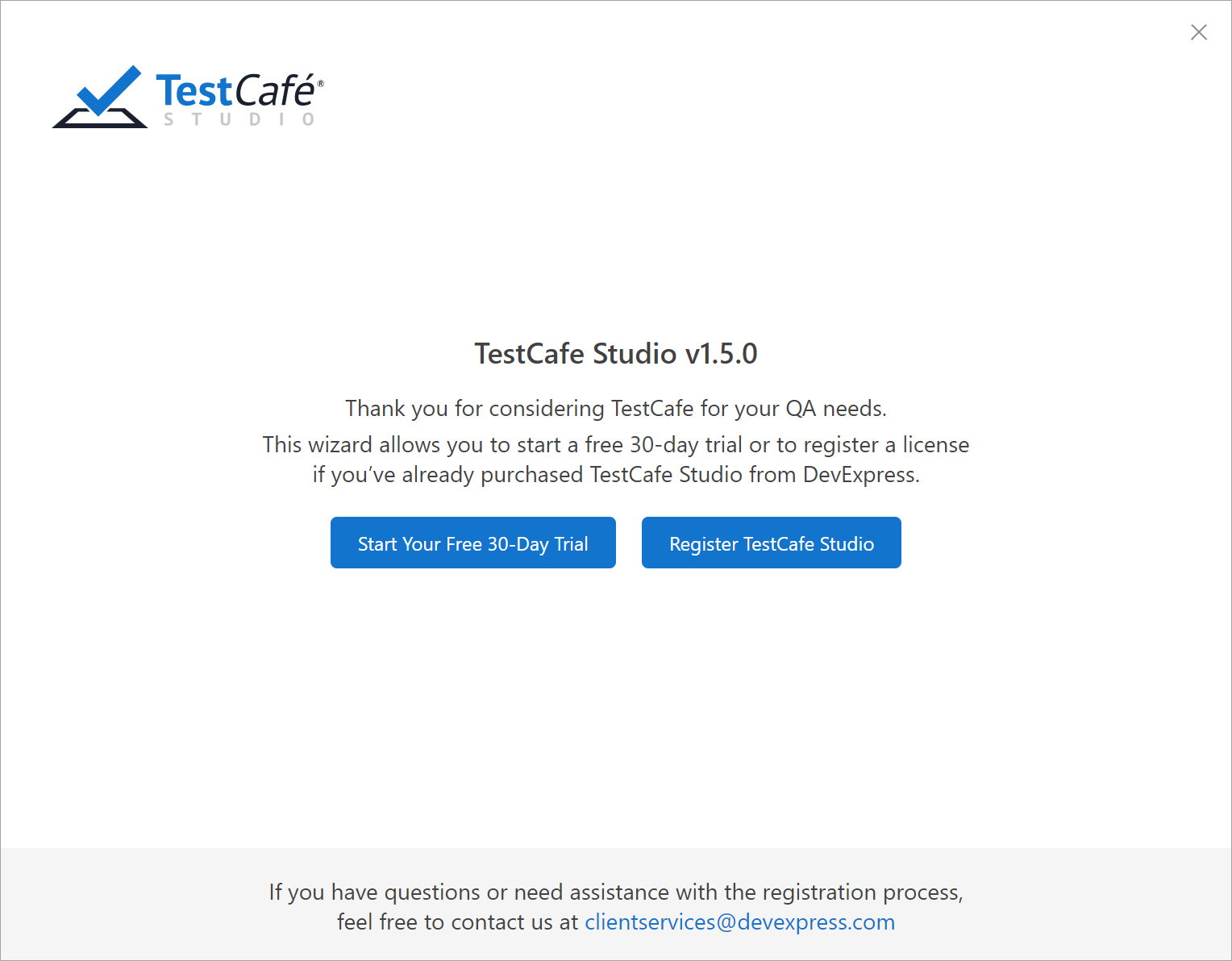Click the 'TestCafe Studio' words in the heading

click(x=575, y=354)
